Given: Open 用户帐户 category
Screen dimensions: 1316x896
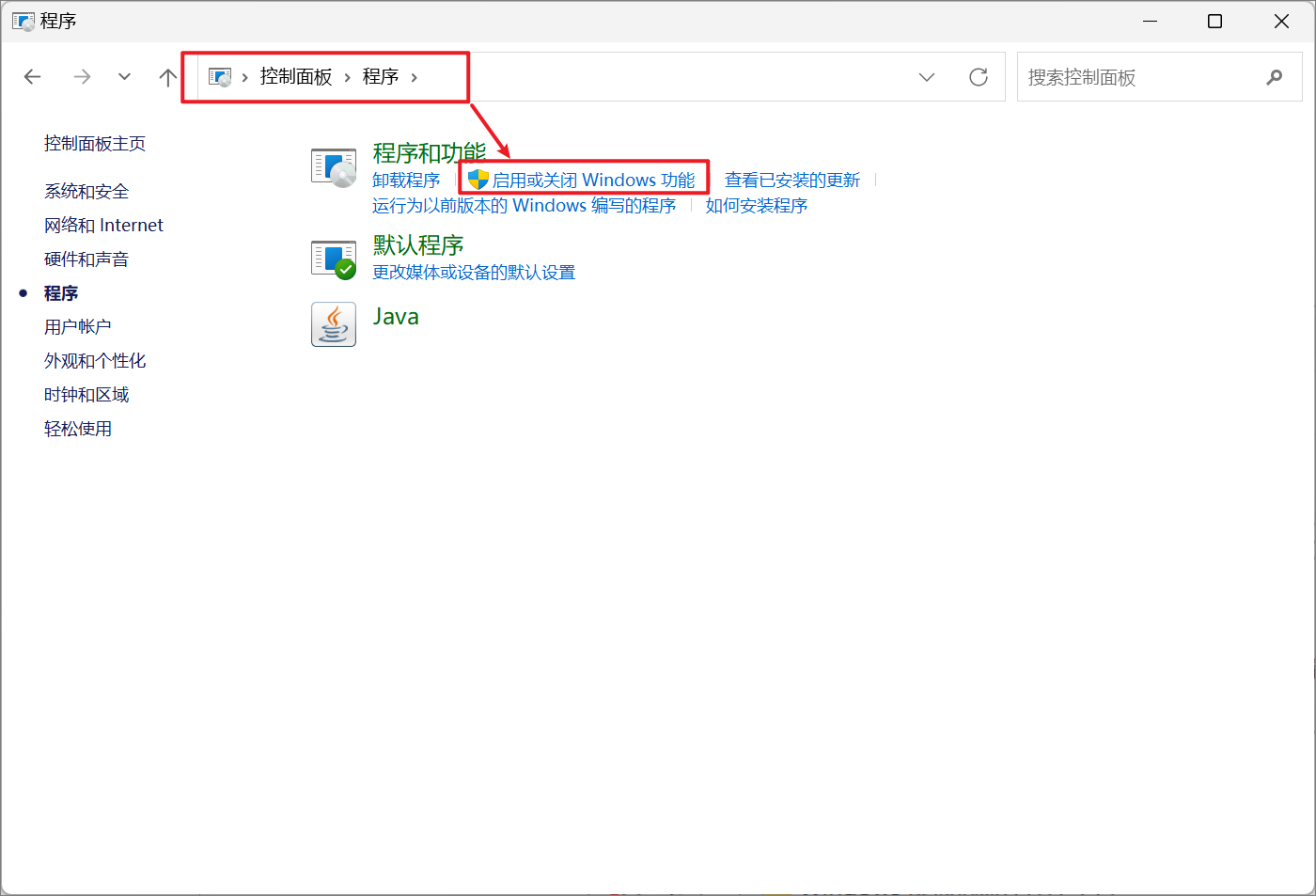Looking at the screenshot, I should tap(78, 327).
